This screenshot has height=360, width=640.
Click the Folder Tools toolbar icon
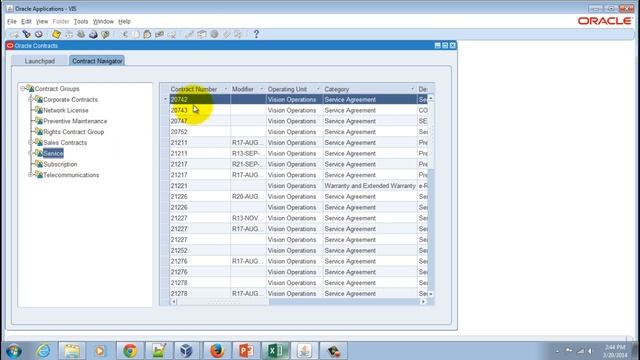tap(238, 34)
